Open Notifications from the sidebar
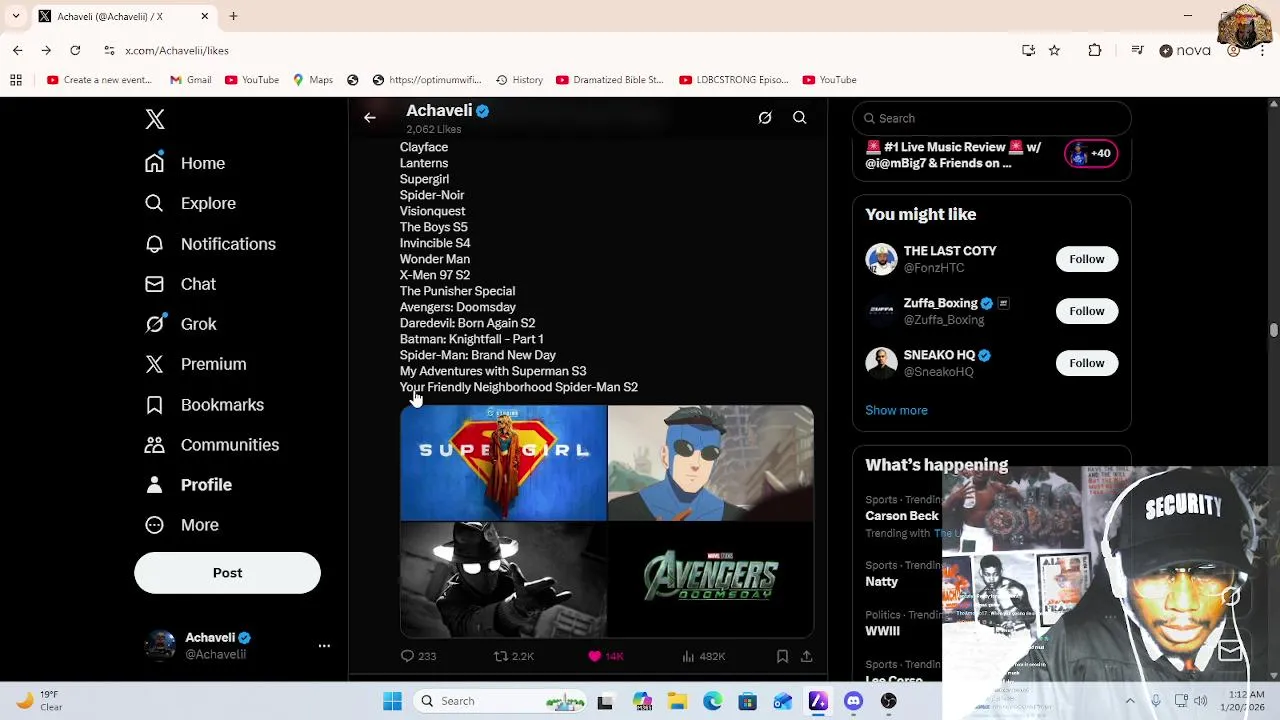Screen dimensions: 1280x720 pos(210,244)
